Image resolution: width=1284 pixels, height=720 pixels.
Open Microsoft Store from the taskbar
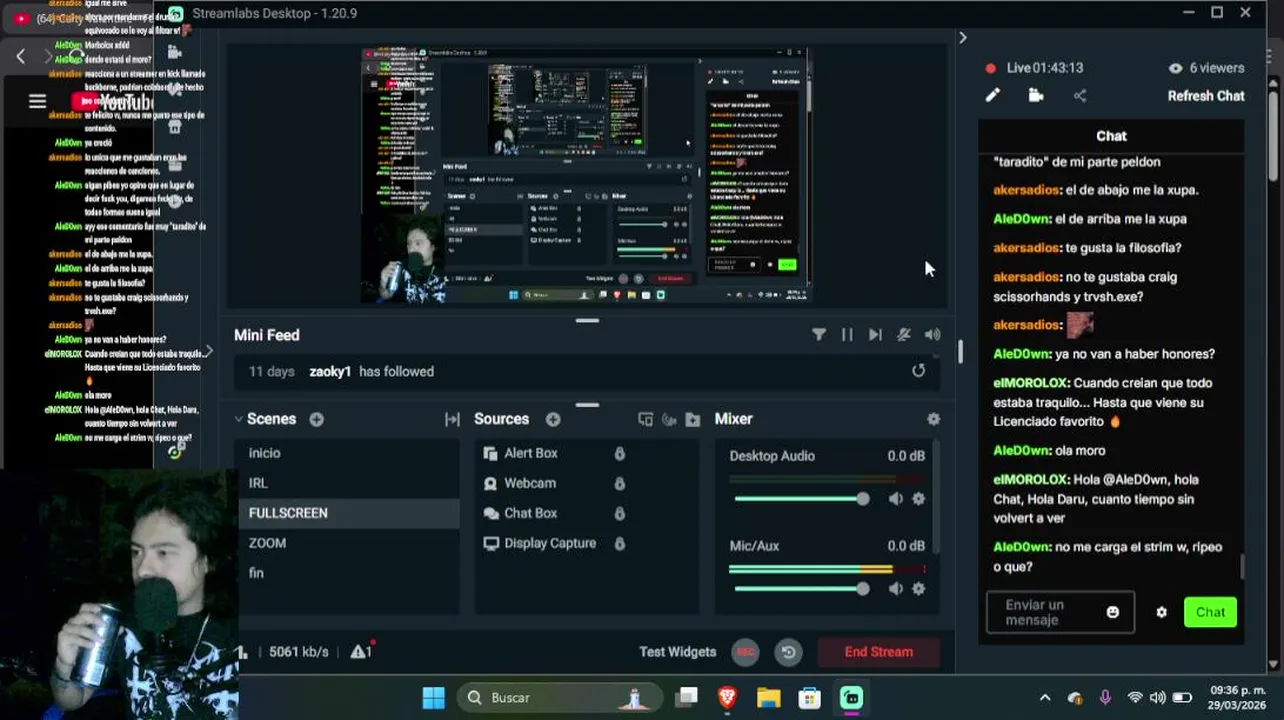pyautogui.click(x=809, y=697)
